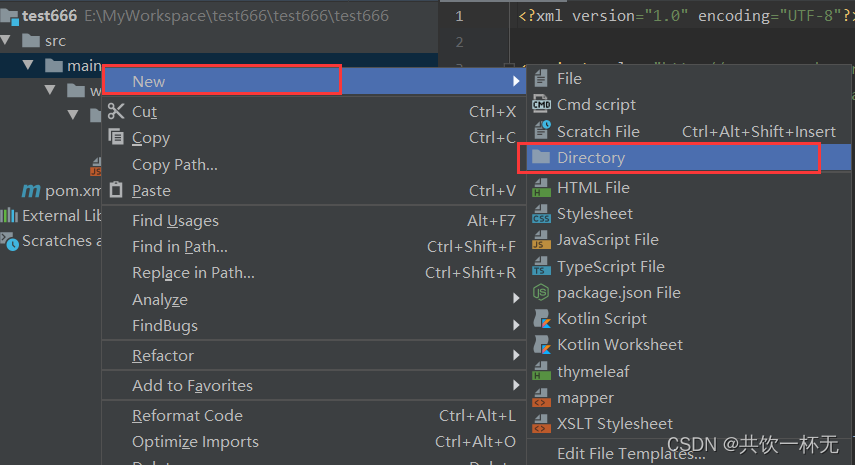Click the TypeScript File TS icon
The height and width of the screenshot is (465, 855).
click(541, 266)
